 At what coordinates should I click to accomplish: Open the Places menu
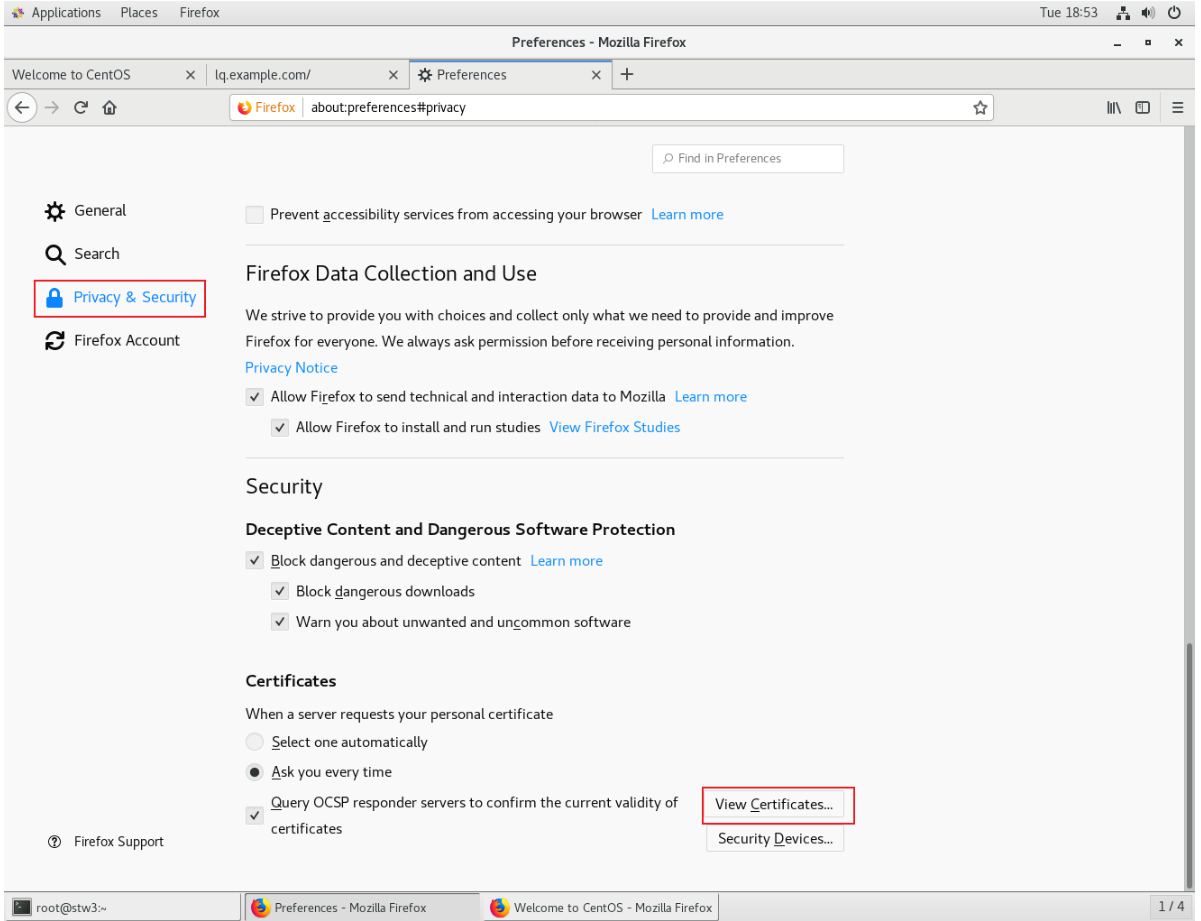click(139, 13)
